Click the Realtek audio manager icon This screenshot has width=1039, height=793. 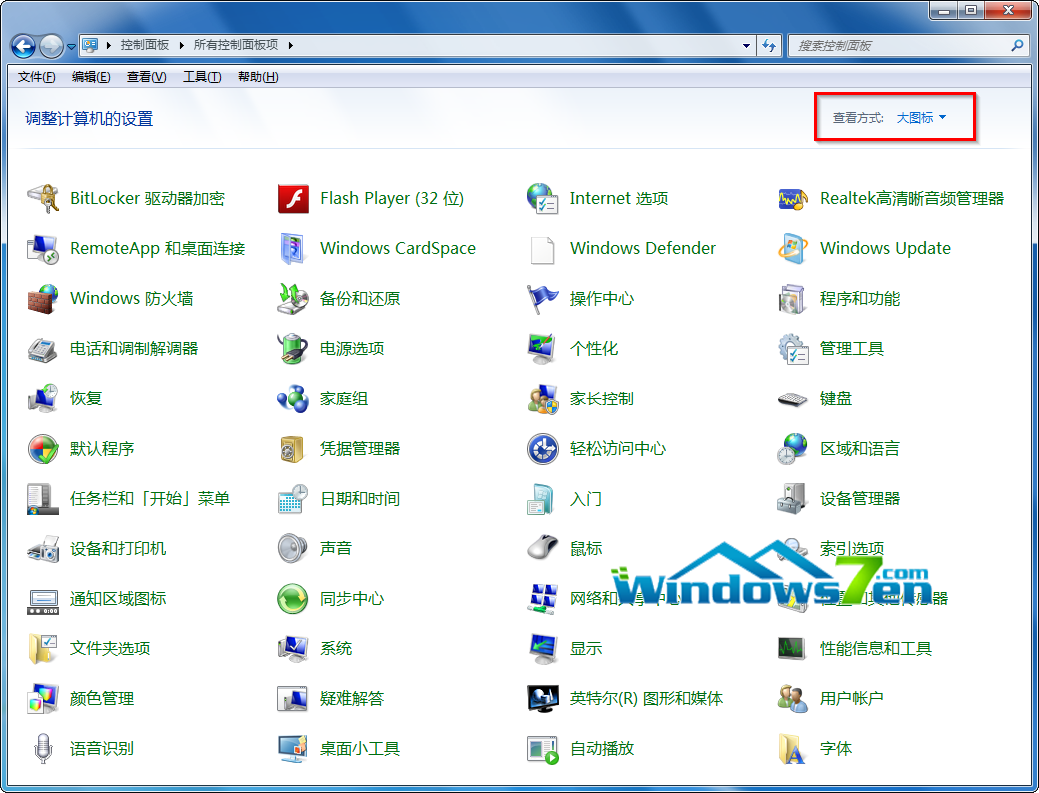[x=793, y=198]
